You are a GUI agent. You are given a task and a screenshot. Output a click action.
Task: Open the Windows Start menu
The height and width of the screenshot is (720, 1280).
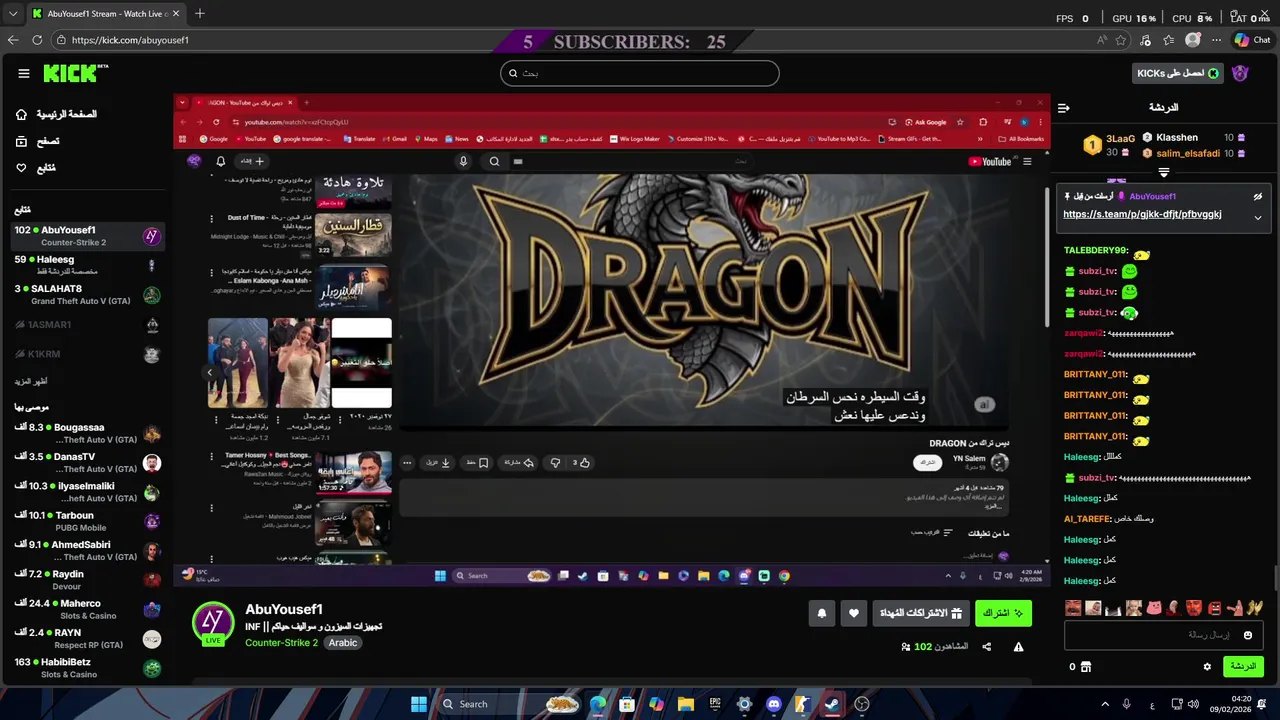pos(419,704)
